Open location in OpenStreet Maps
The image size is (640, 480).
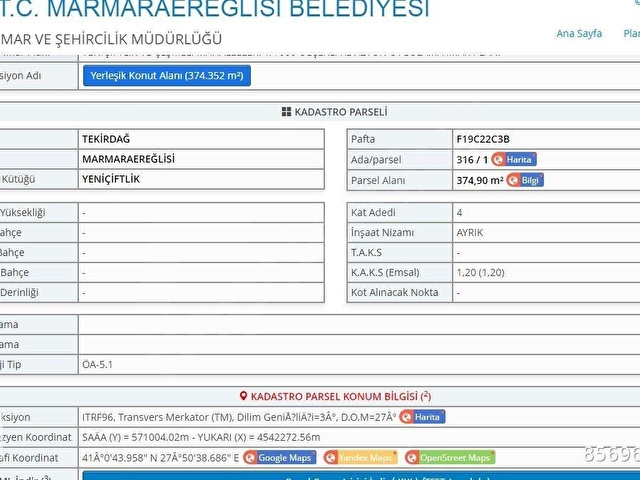pos(450,458)
